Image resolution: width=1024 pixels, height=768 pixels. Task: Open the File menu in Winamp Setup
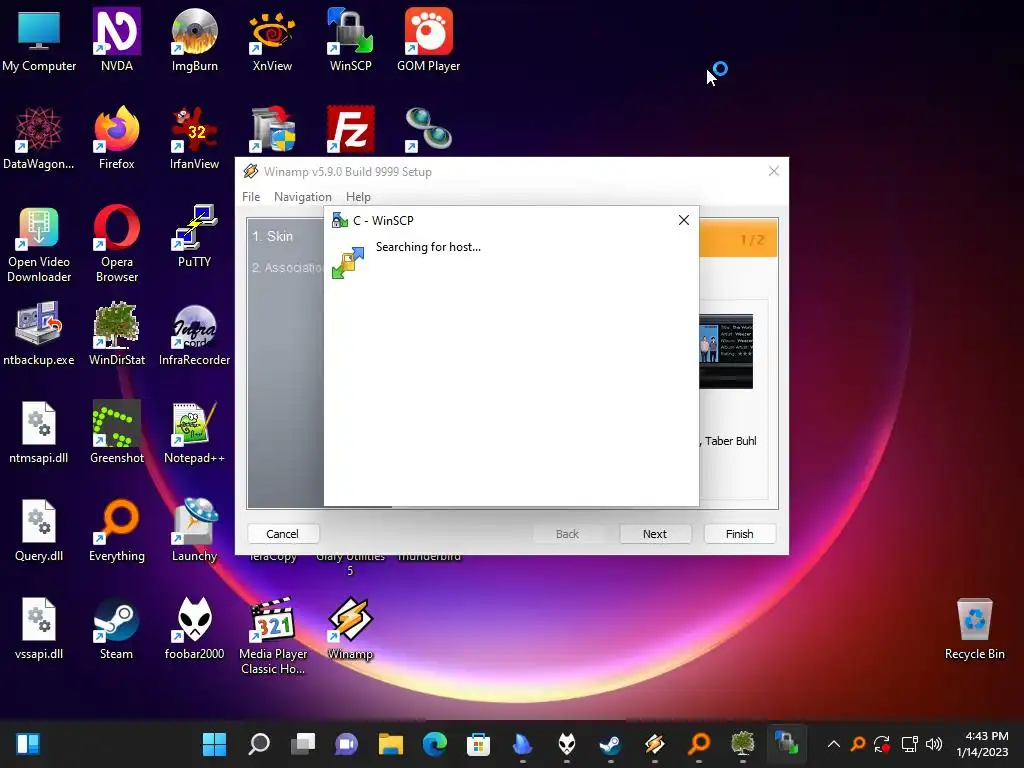click(251, 197)
